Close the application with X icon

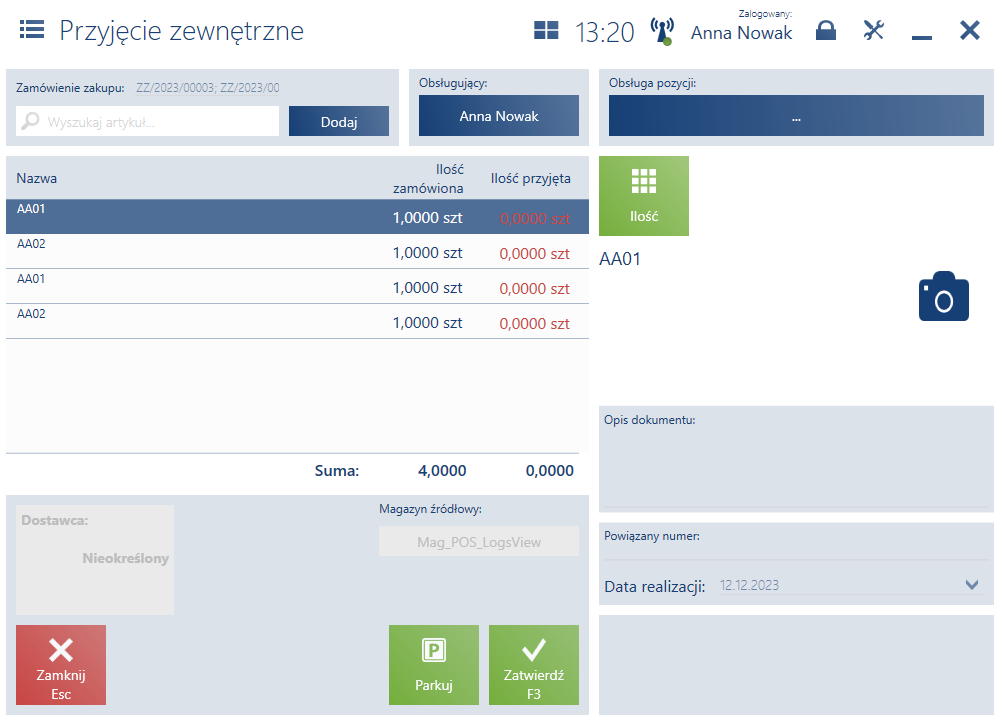(x=969, y=30)
